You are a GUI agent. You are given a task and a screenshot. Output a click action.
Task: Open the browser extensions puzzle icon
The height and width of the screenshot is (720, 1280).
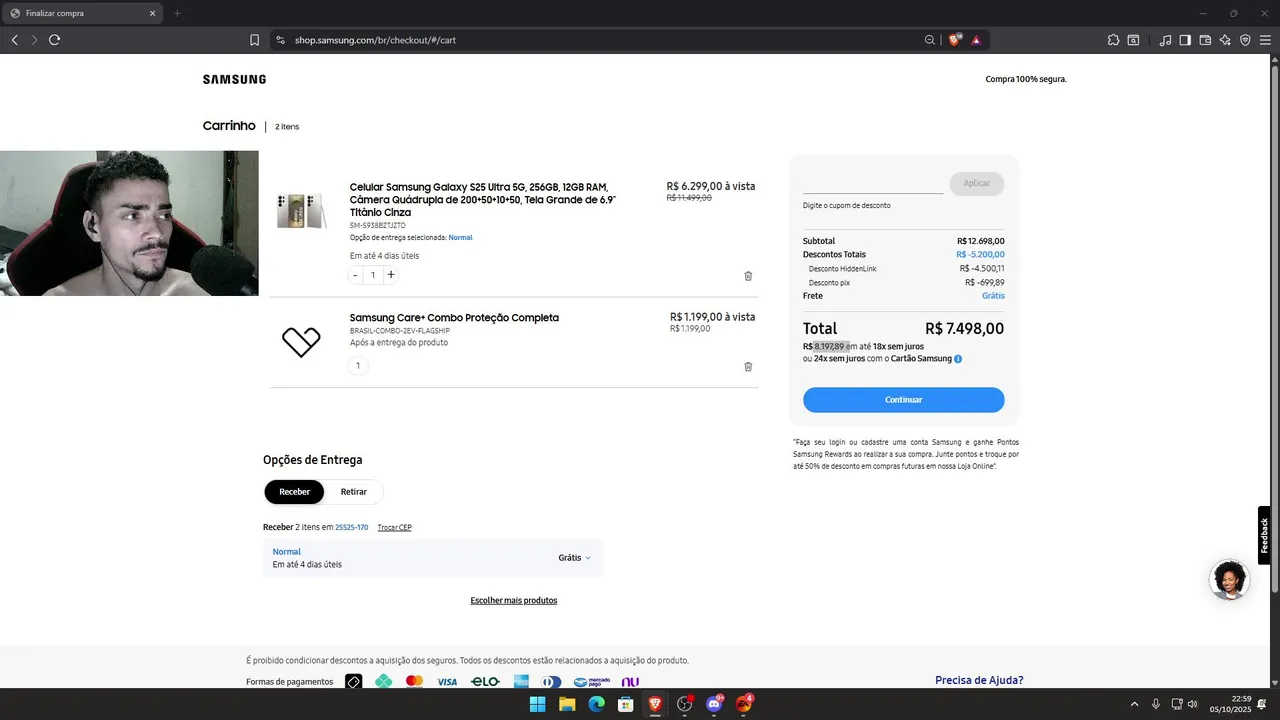tap(1113, 40)
